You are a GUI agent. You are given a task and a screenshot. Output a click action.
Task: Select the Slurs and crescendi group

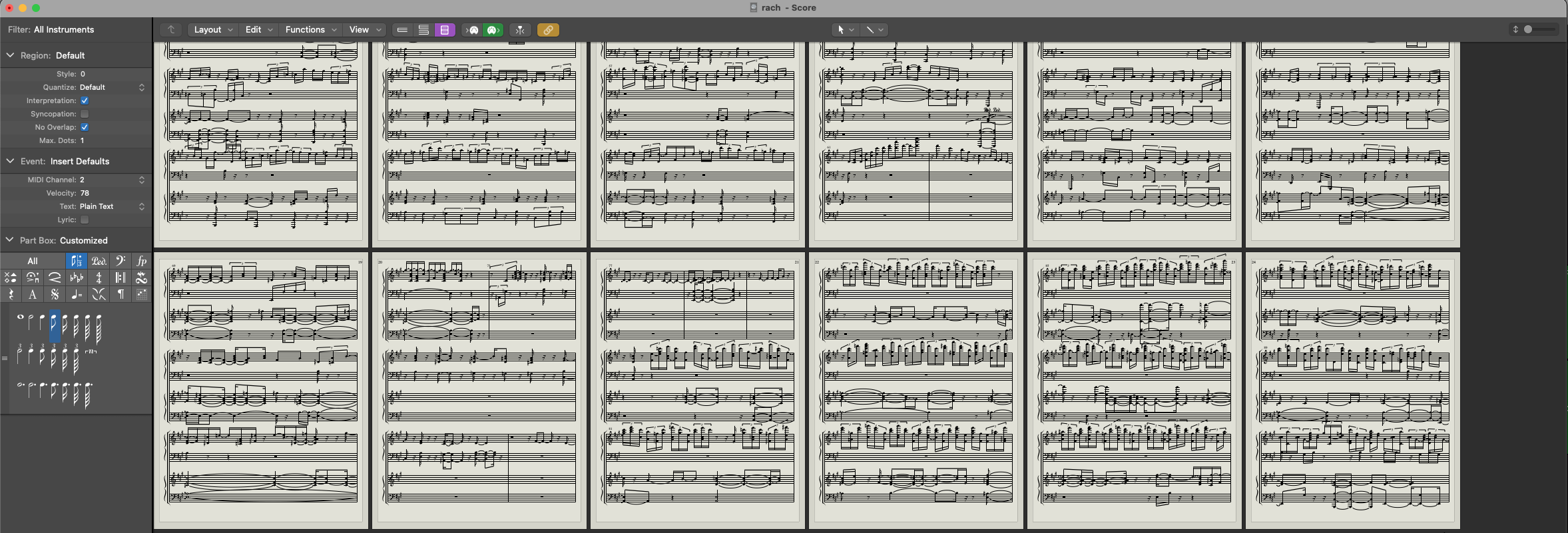(x=55, y=277)
